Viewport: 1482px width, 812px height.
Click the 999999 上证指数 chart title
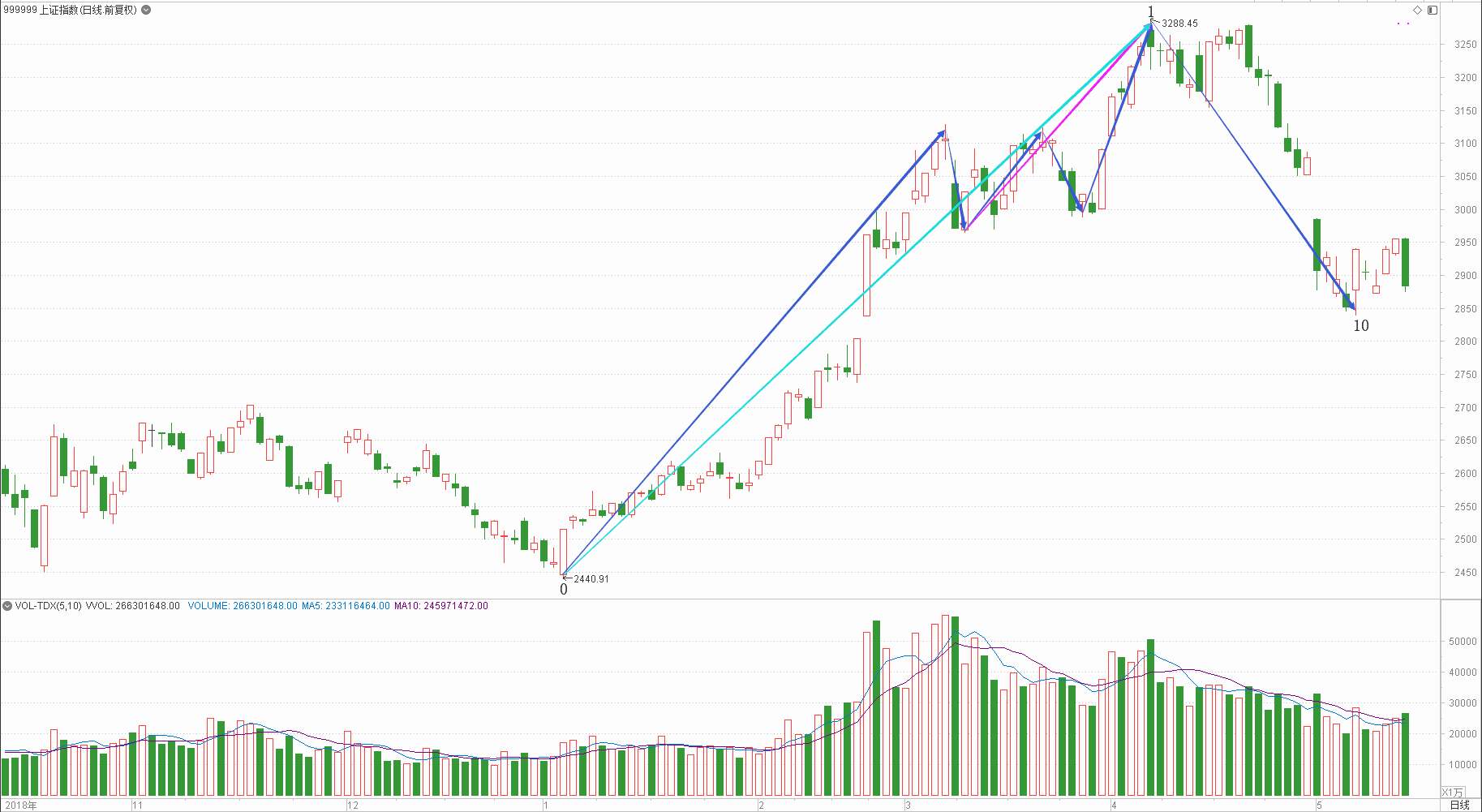(x=70, y=10)
